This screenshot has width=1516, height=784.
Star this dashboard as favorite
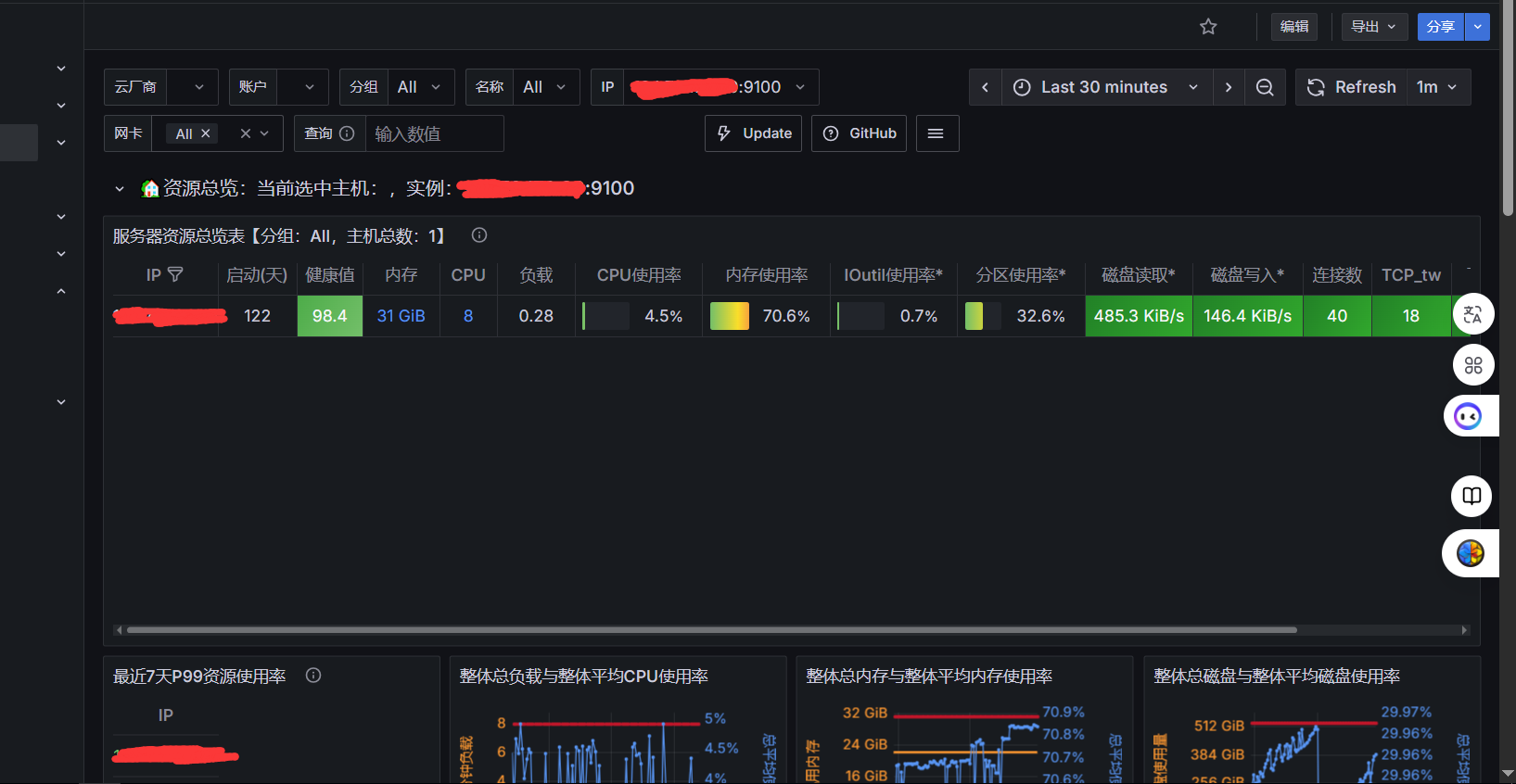tap(1208, 27)
